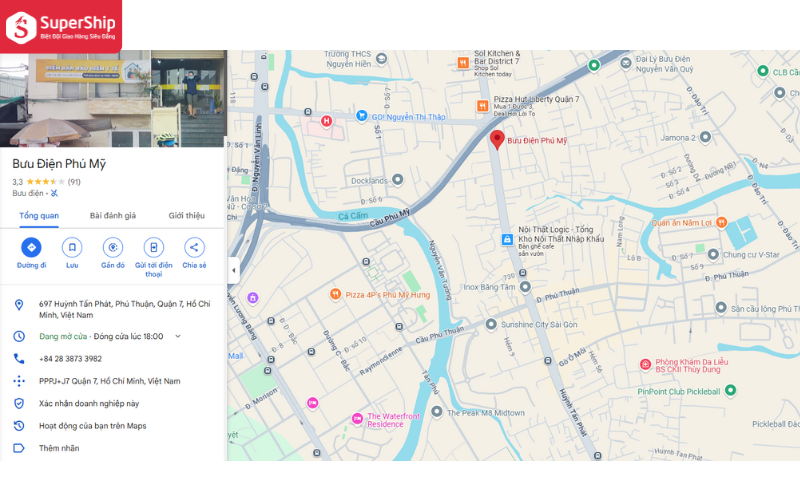The image size is (800, 500).
Task: Click the Docklands map marker
Action: [x=397, y=179]
